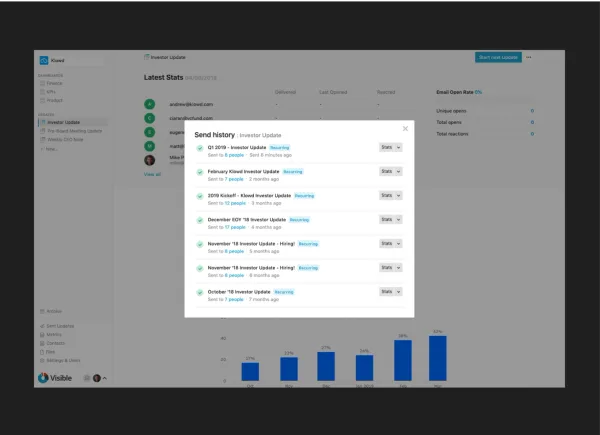Click the Settings & Users gear icon
Image resolution: width=600 pixels, height=435 pixels.
(x=42, y=360)
